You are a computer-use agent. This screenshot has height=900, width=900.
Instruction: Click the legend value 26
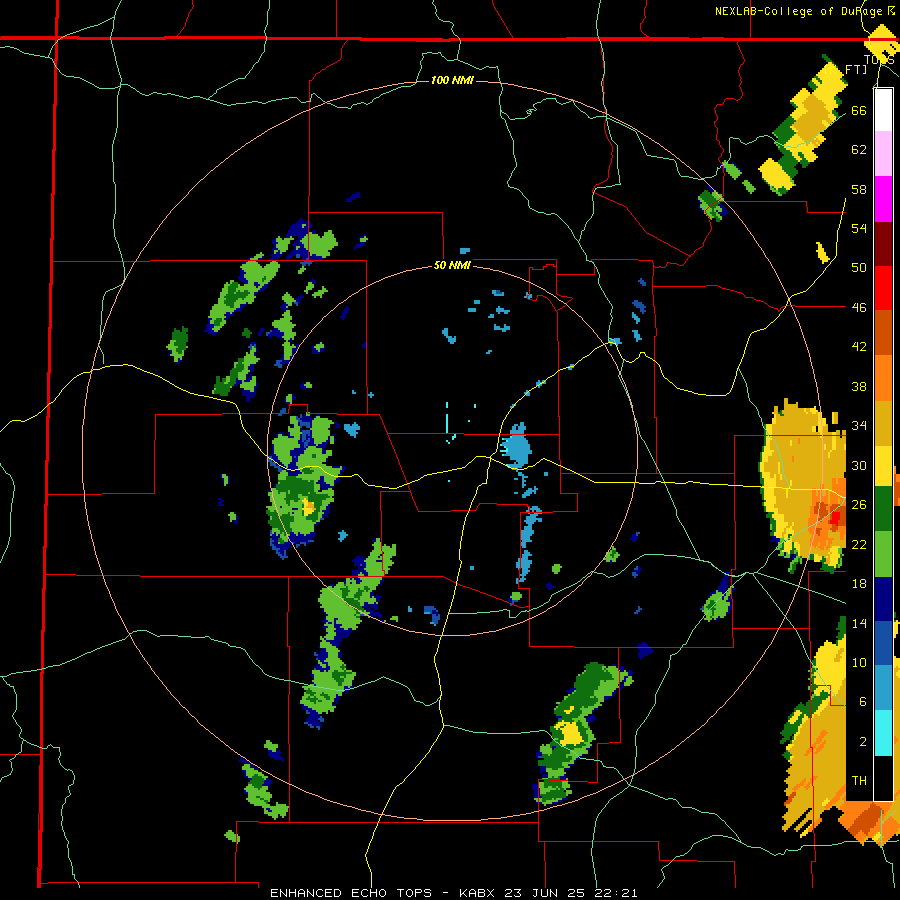(859, 505)
